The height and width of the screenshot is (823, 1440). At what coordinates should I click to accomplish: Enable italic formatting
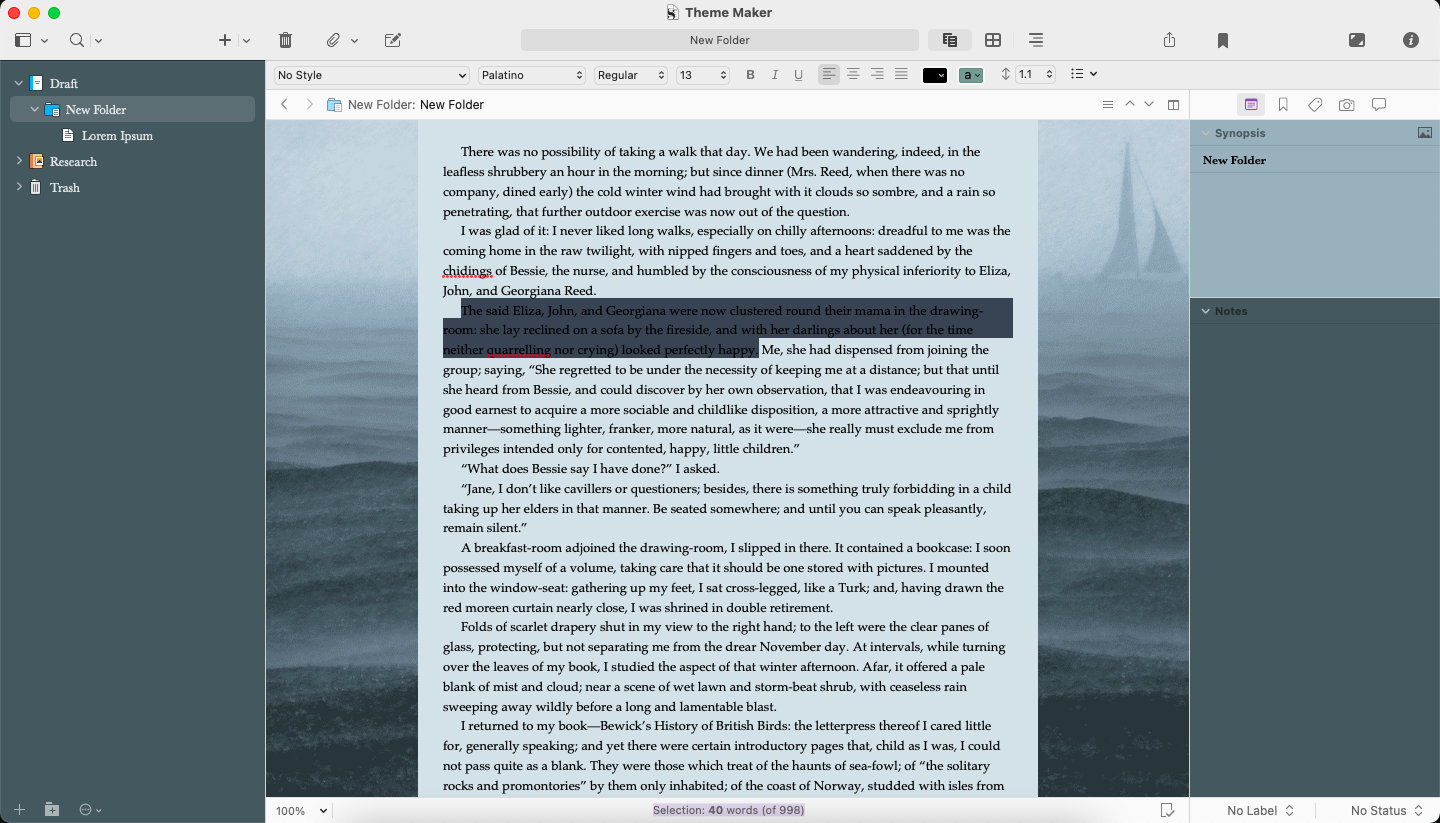click(774, 74)
